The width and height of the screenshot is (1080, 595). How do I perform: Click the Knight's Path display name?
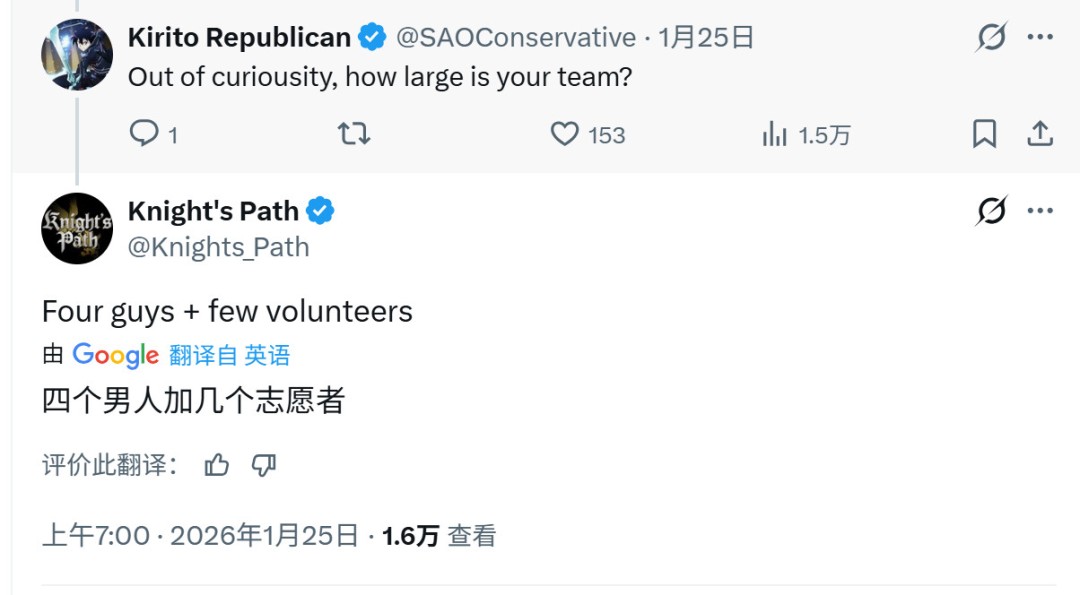pos(213,211)
